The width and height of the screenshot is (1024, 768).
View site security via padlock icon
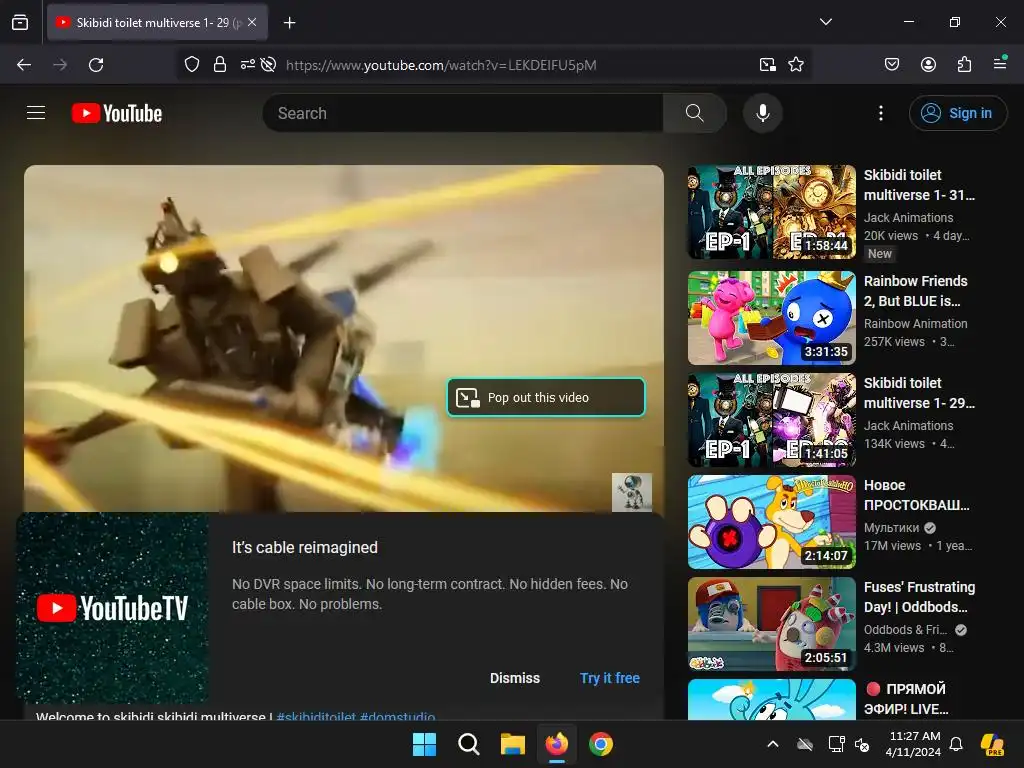pos(220,64)
